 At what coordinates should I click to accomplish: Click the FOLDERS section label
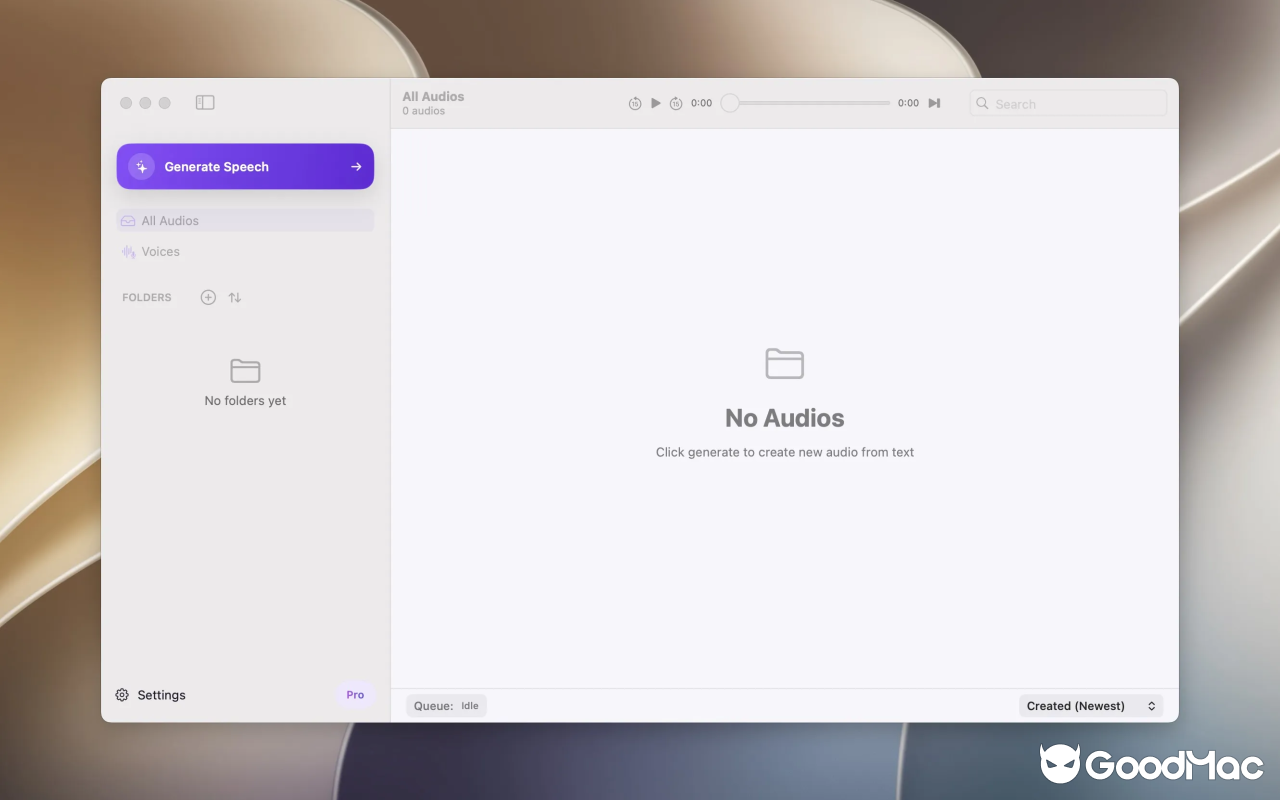(x=147, y=298)
